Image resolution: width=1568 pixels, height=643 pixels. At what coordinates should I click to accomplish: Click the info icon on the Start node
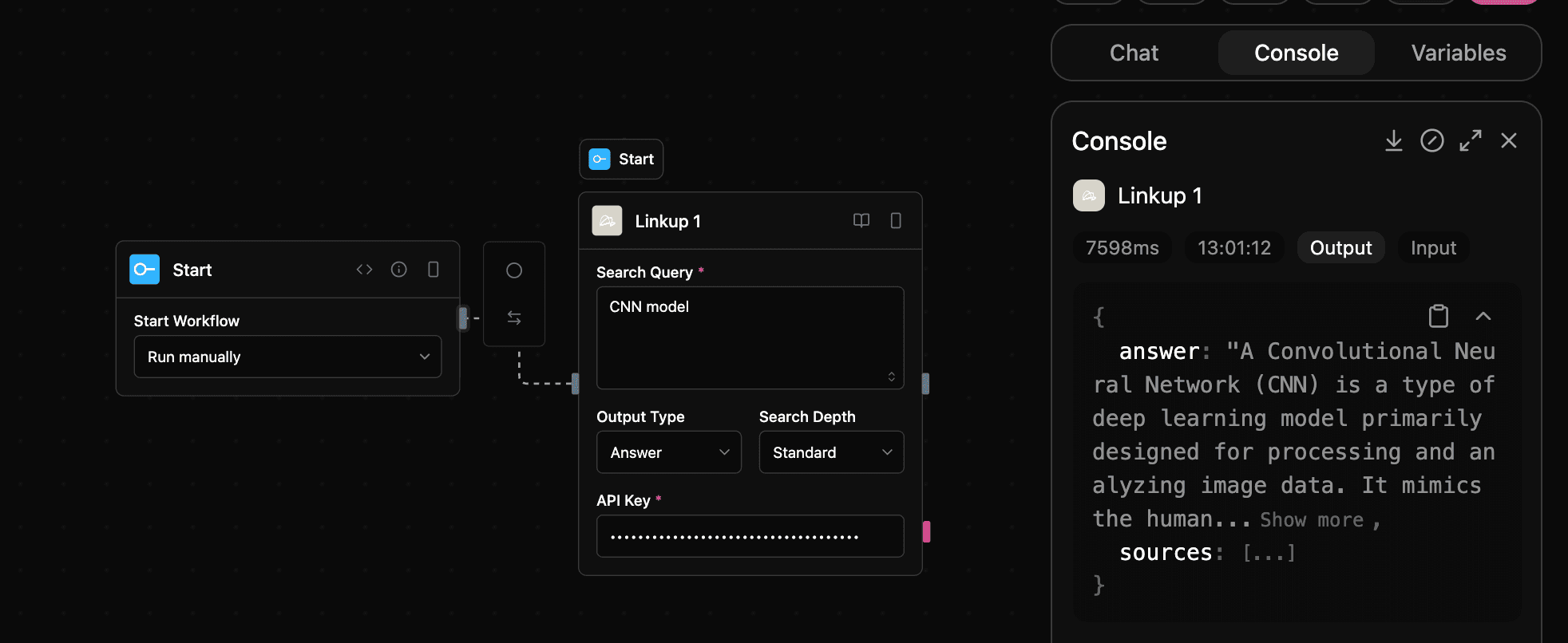[x=399, y=269]
